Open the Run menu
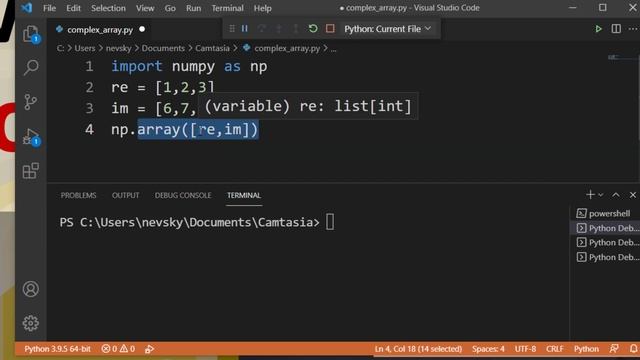This screenshot has width=640, height=360. (193, 8)
